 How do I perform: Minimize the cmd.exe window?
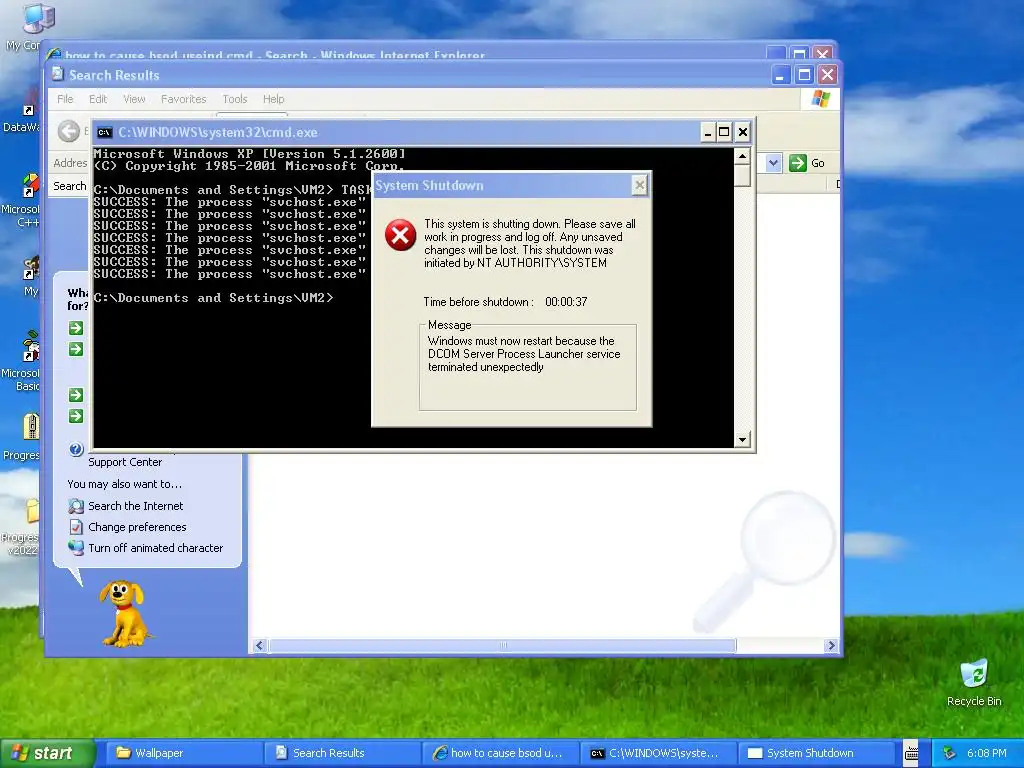click(x=708, y=133)
